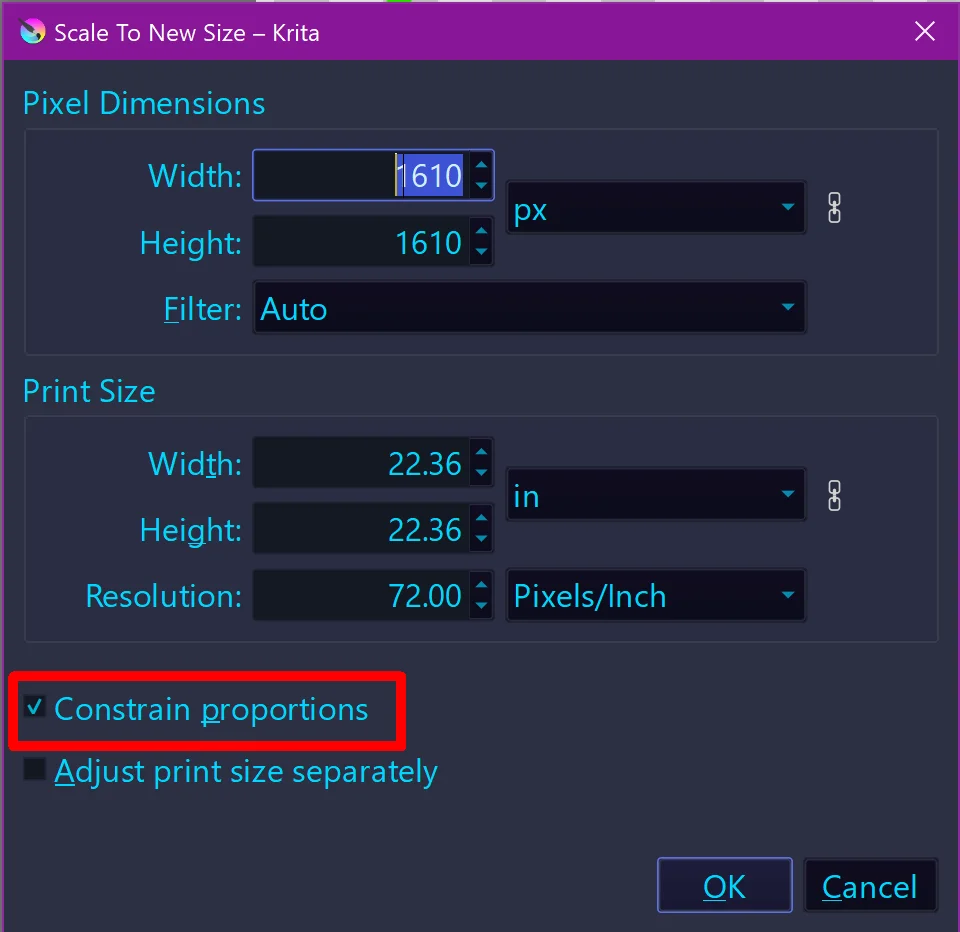The width and height of the screenshot is (960, 932).
Task: Enable Adjust print size separately
Action: [36, 770]
